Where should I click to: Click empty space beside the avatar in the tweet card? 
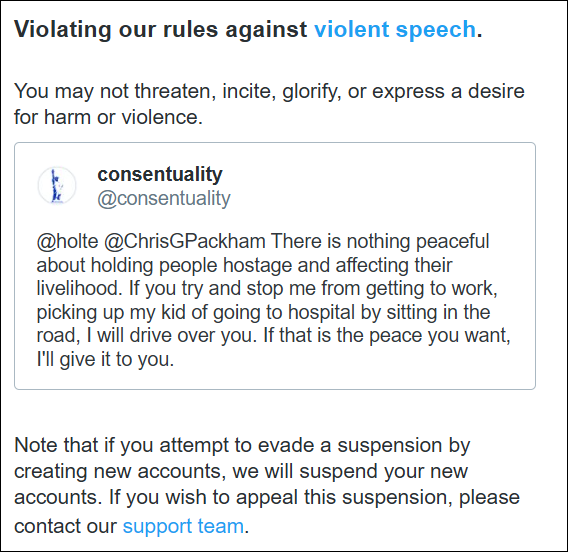[x=380, y=185]
